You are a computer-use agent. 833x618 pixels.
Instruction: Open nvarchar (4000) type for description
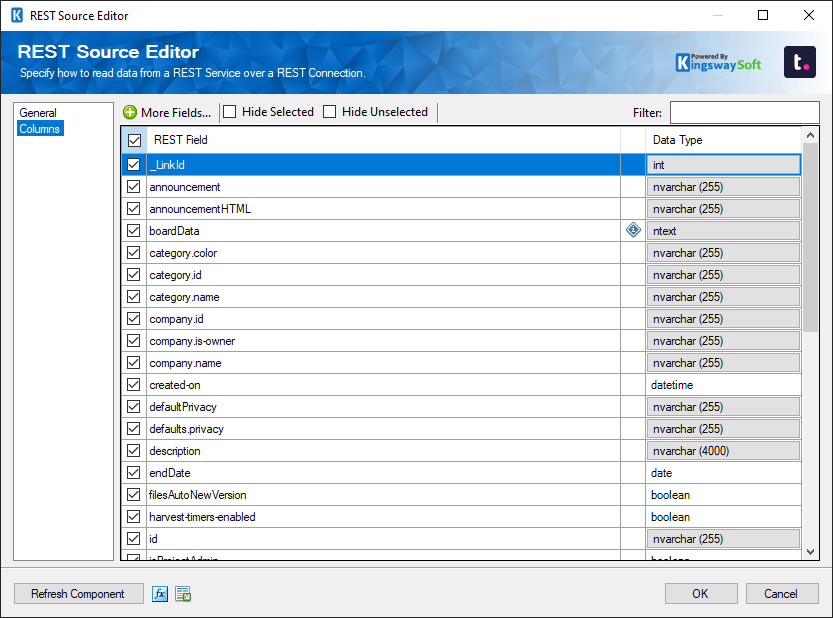click(723, 451)
